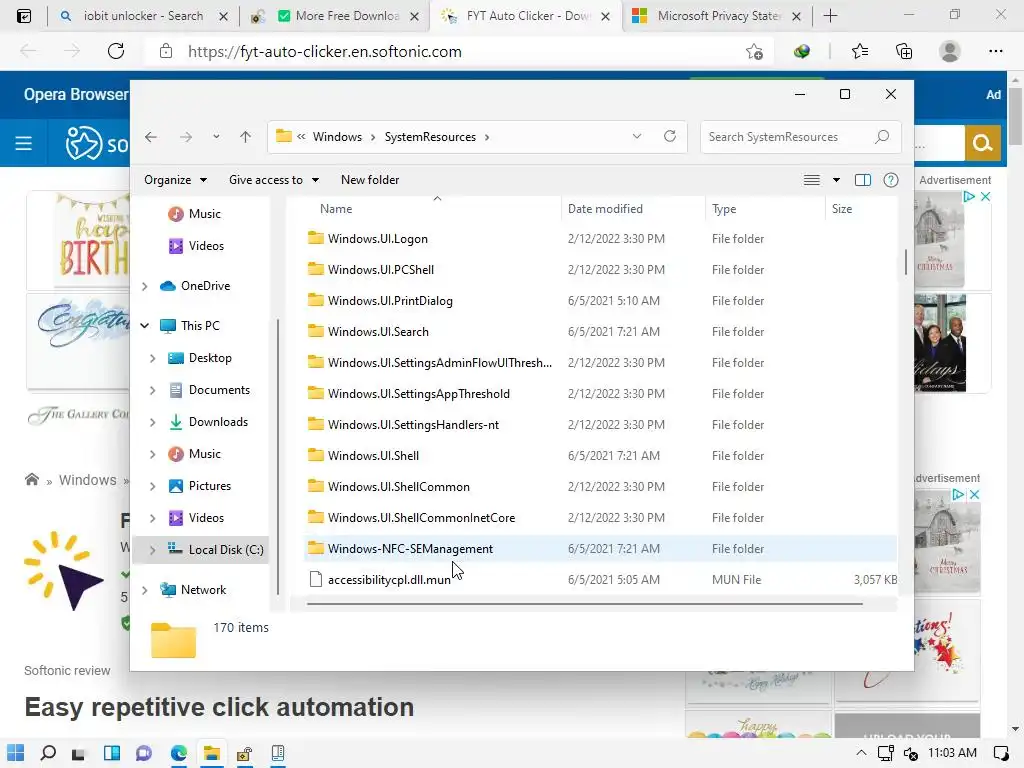Open Pictures in navigation pane
This screenshot has height=768, width=1024.
[x=210, y=486]
